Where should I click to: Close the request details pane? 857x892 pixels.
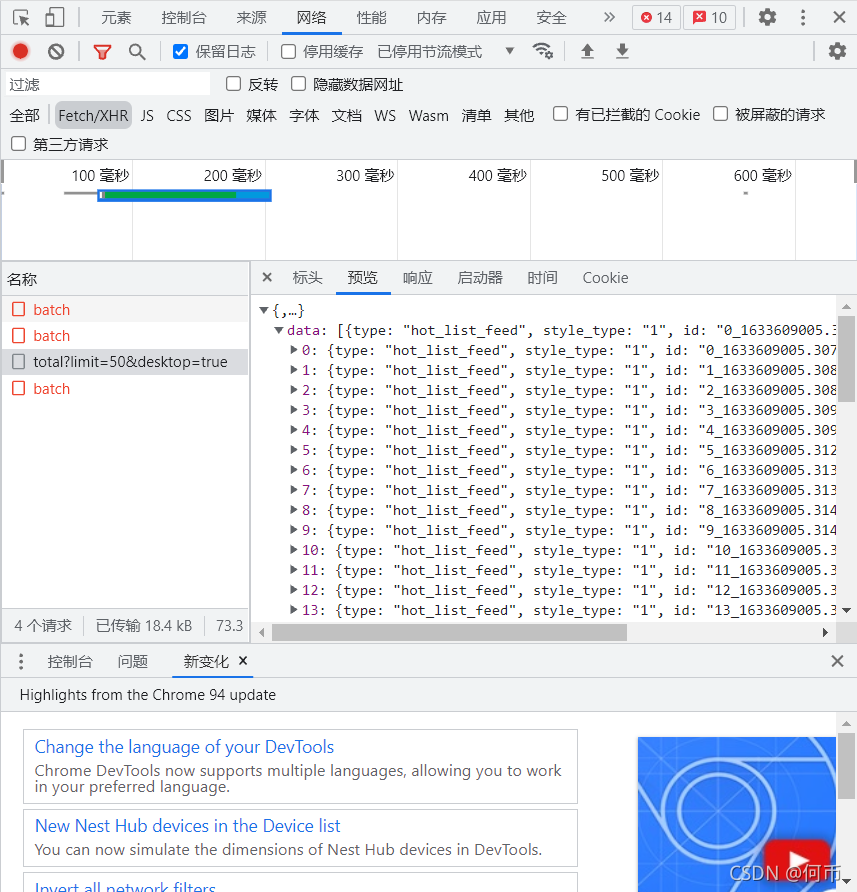[267, 278]
